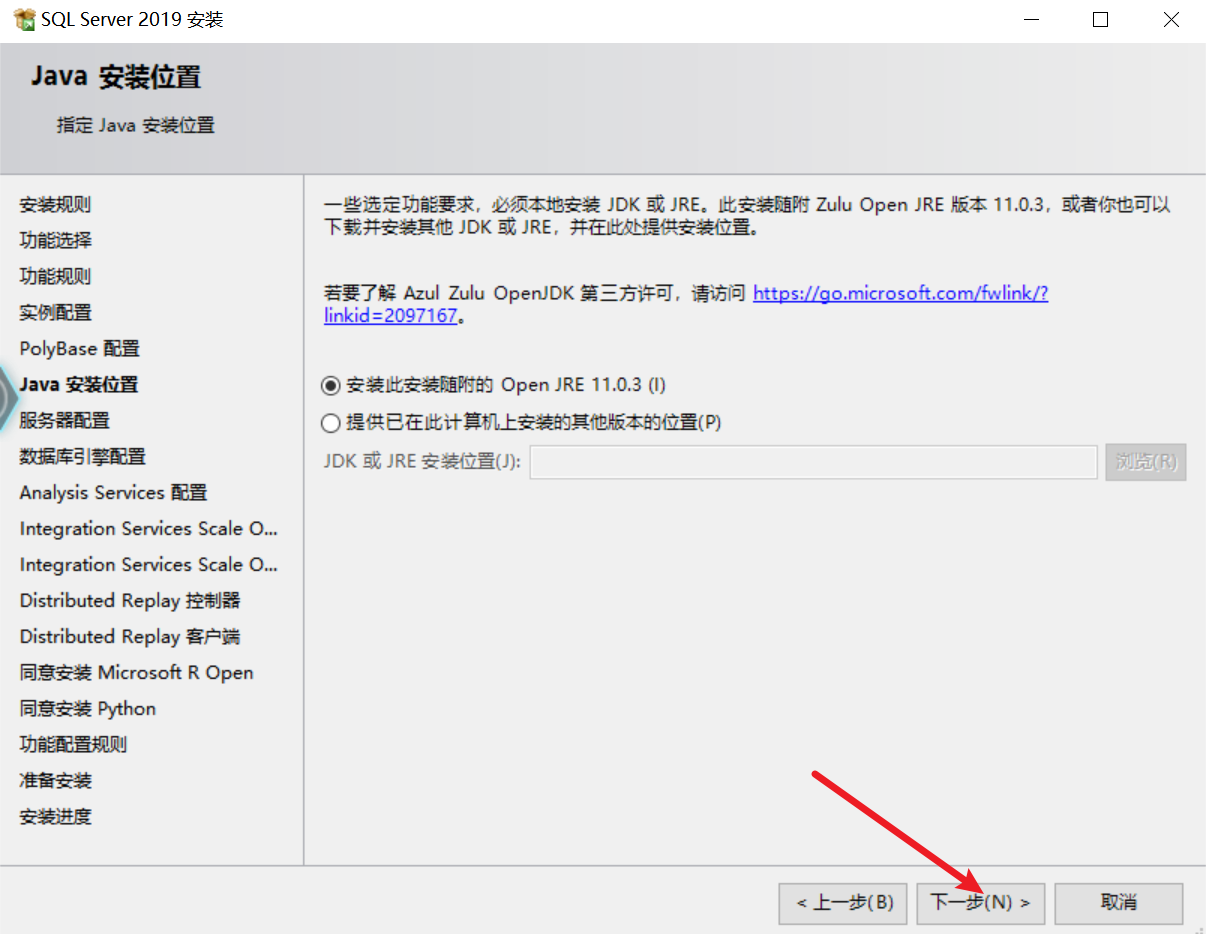Open the PolyBase 配置 step

pyautogui.click(x=78, y=348)
